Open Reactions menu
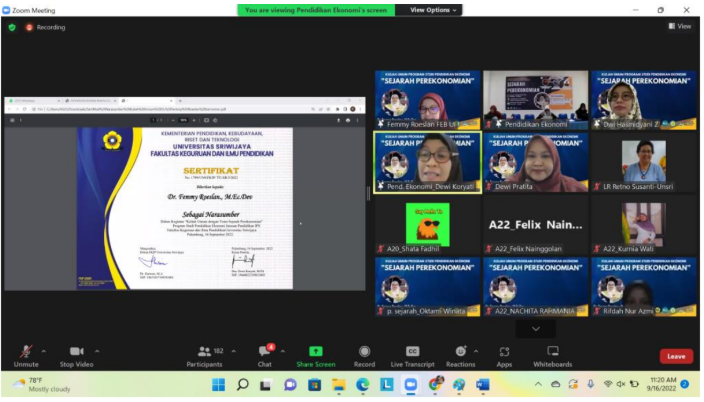704x402 pixels. [460, 352]
